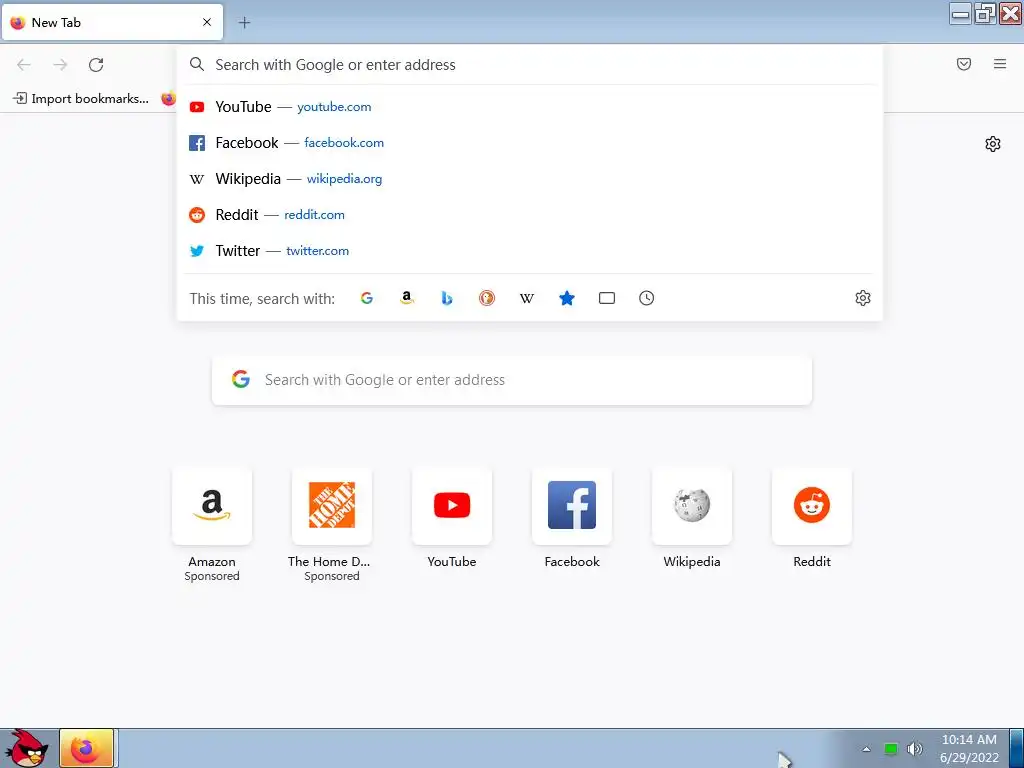Image resolution: width=1024 pixels, height=768 pixels.
Task: Open the Firefox application menu
Action: (1000, 64)
